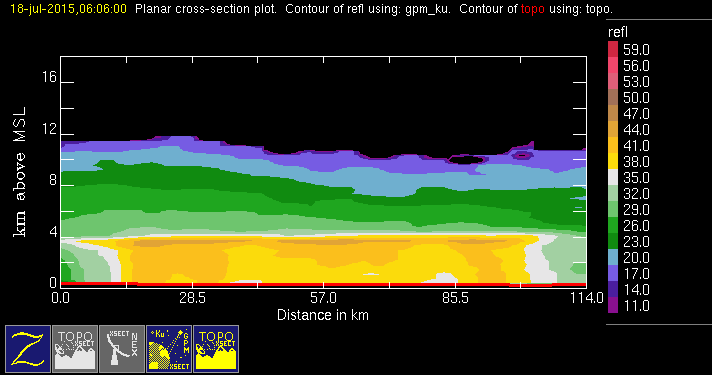Click the 'Distance in km' axis label
The image size is (712, 375).
[323, 315]
